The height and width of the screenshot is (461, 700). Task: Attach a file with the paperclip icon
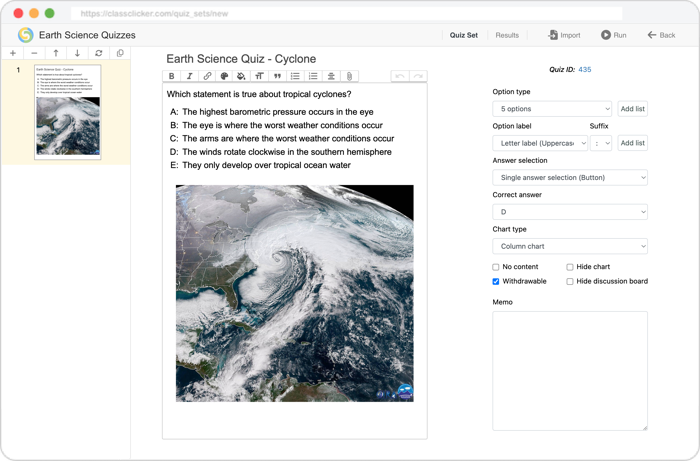pyautogui.click(x=349, y=76)
